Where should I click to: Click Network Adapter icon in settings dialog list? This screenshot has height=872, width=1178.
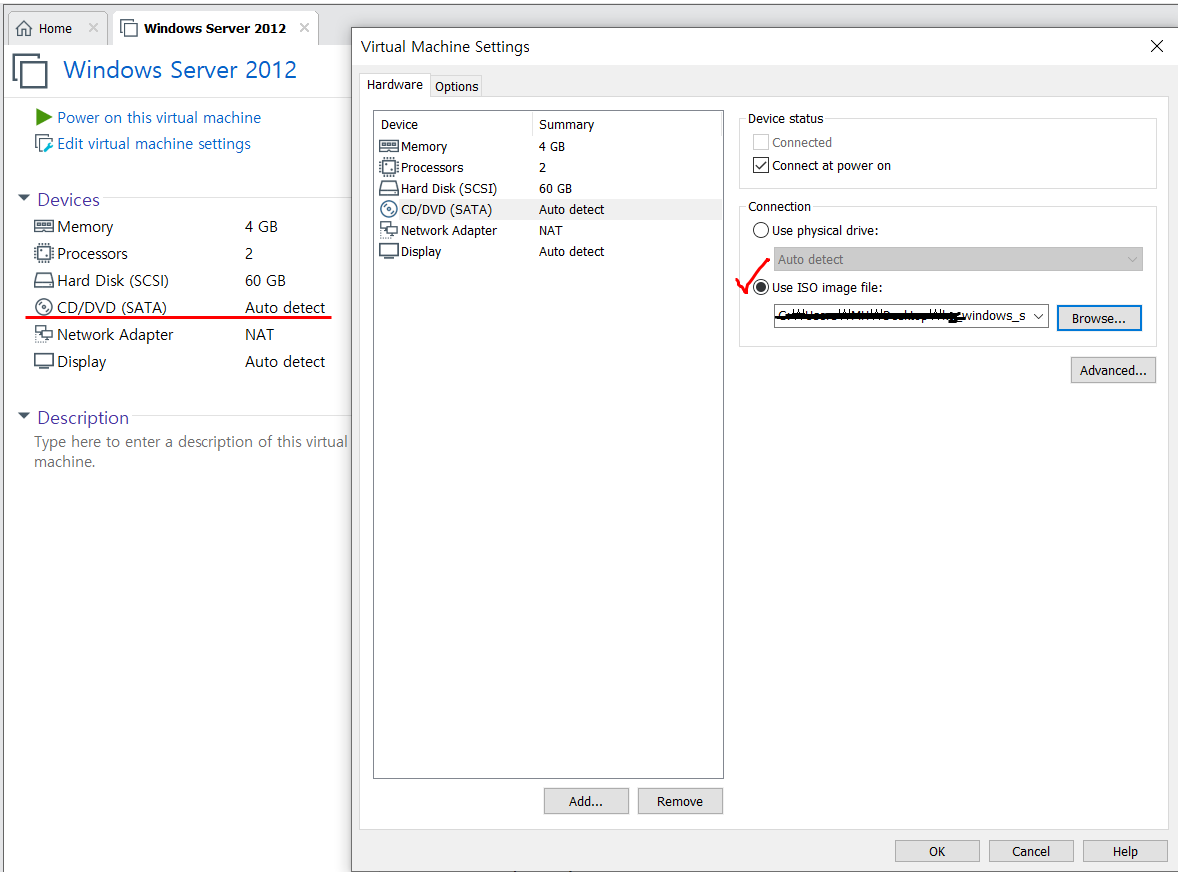click(388, 230)
